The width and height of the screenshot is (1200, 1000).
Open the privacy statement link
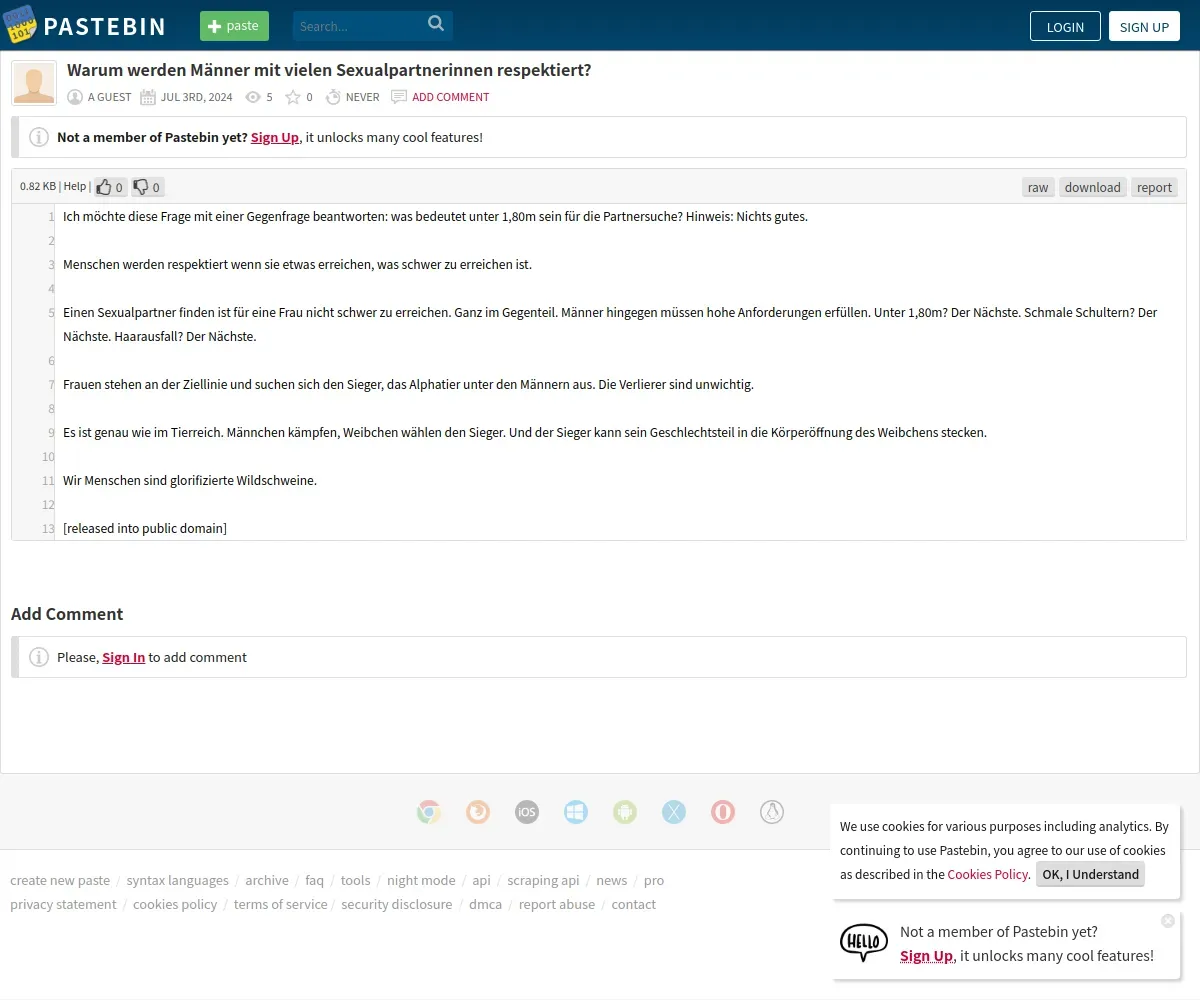pos(63,904)
